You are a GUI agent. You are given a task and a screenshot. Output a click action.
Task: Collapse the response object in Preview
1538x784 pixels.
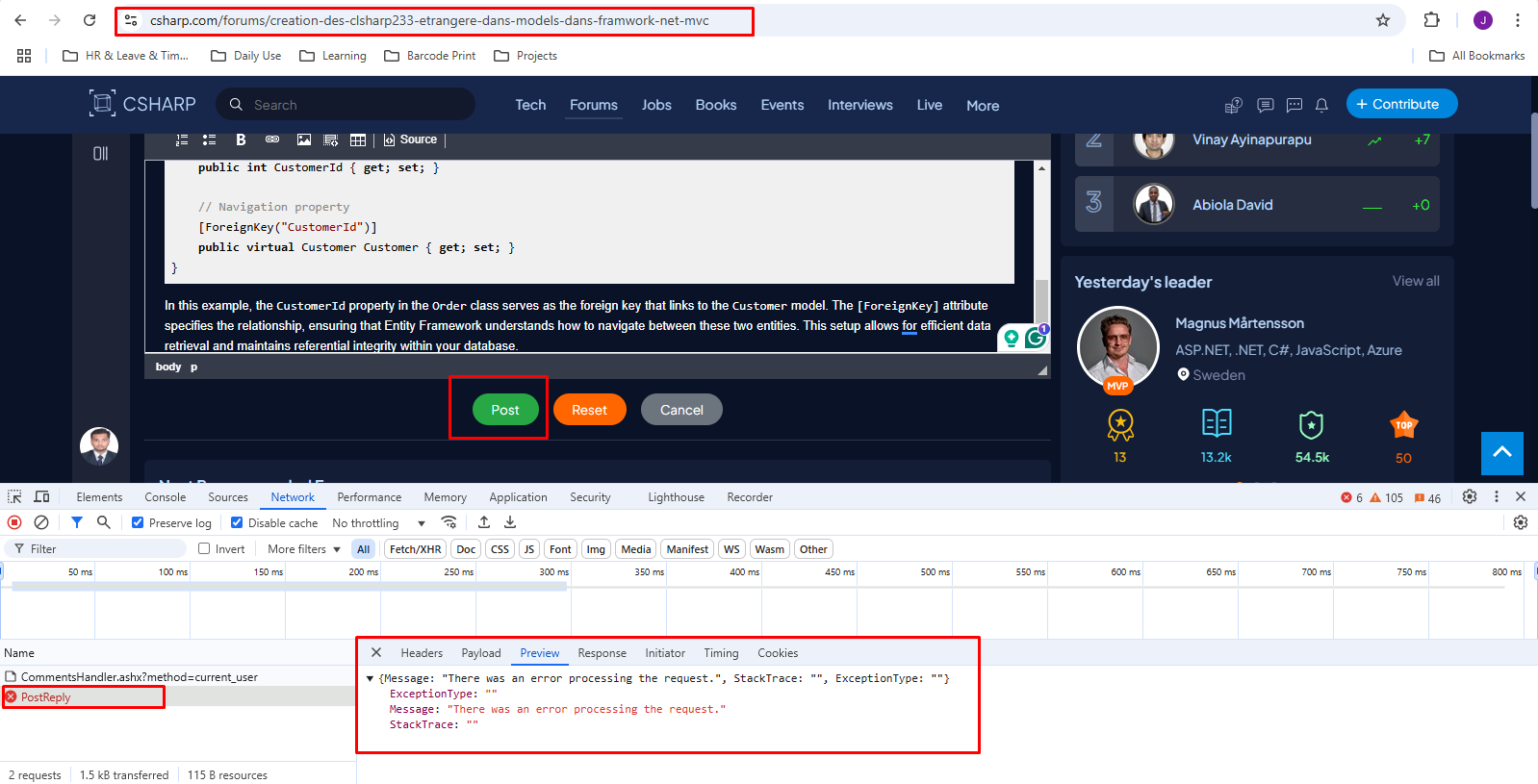coord(370,678)
